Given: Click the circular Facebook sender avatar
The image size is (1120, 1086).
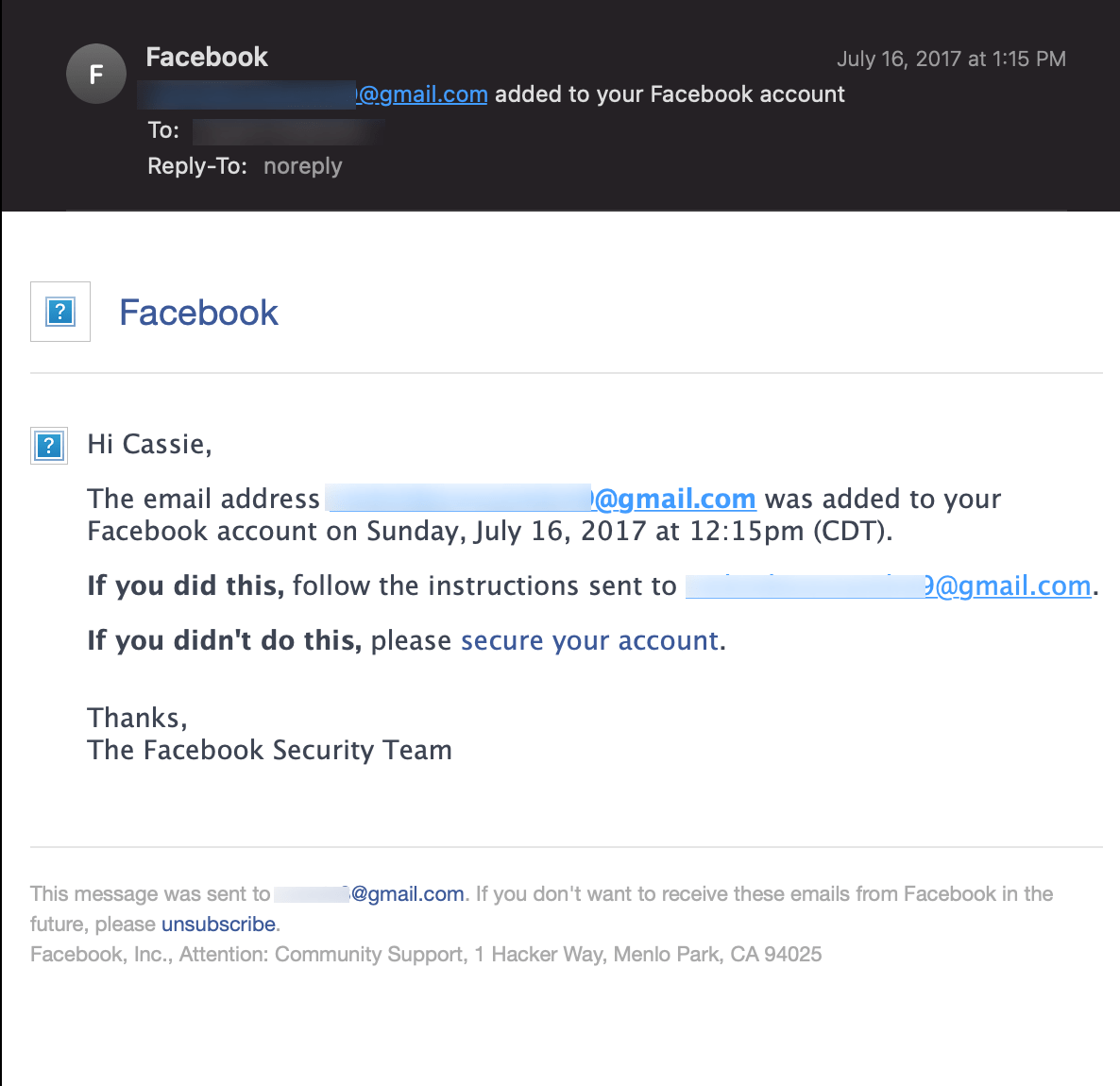Looking at the screenshot, I should pos(95,73).
